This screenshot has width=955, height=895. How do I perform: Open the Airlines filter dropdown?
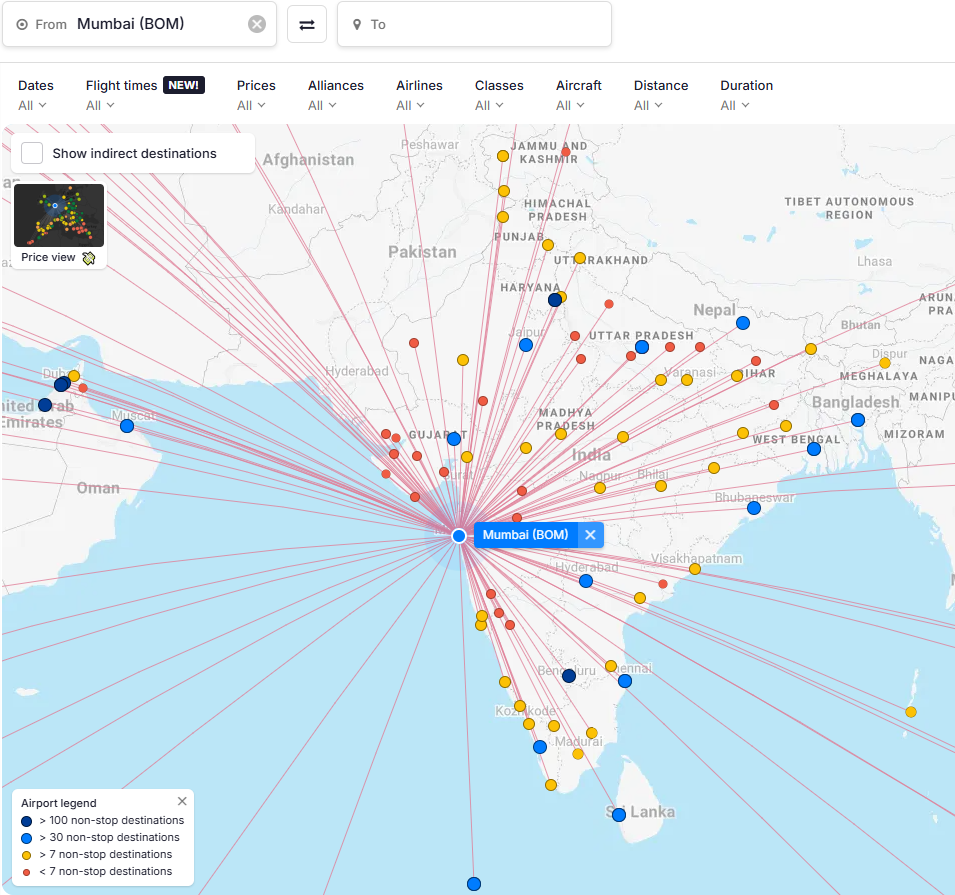[419, 95]
